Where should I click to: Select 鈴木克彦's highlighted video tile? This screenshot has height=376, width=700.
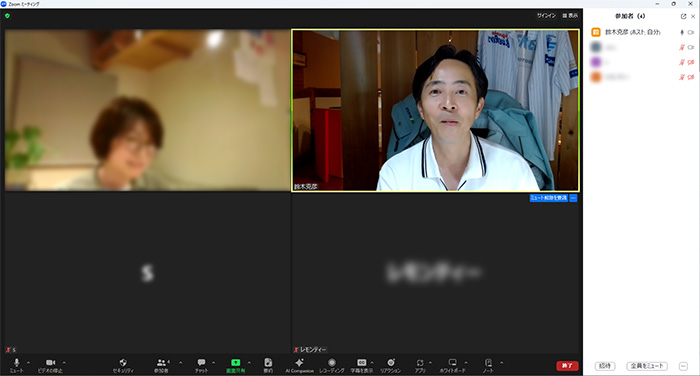point(435,110)
